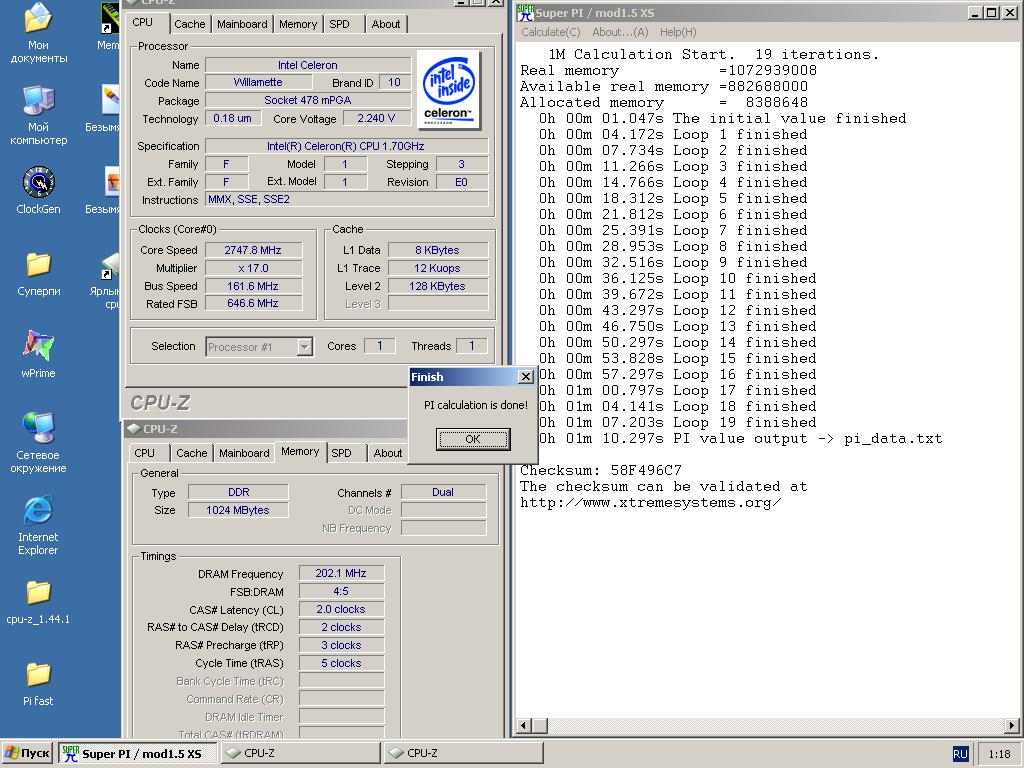Select the Cache tab in upper CPU-Z
This screenshot has width=1024, height=768.
[x=189, y=24]
